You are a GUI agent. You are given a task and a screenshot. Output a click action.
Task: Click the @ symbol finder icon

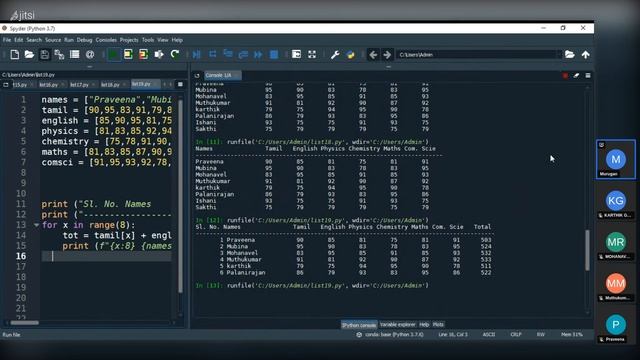click(x=90, y=54)
